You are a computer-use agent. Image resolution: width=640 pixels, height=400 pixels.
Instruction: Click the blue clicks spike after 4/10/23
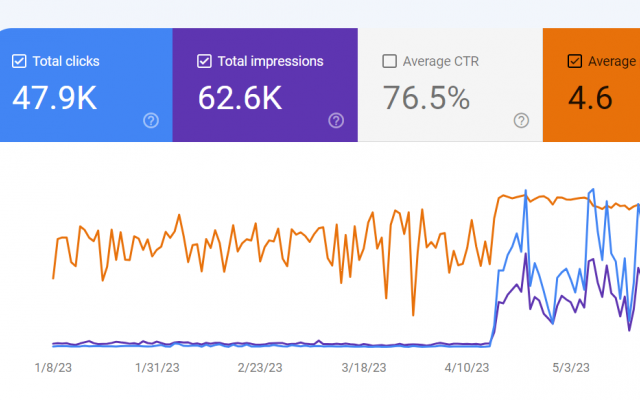tap(526, 189)
